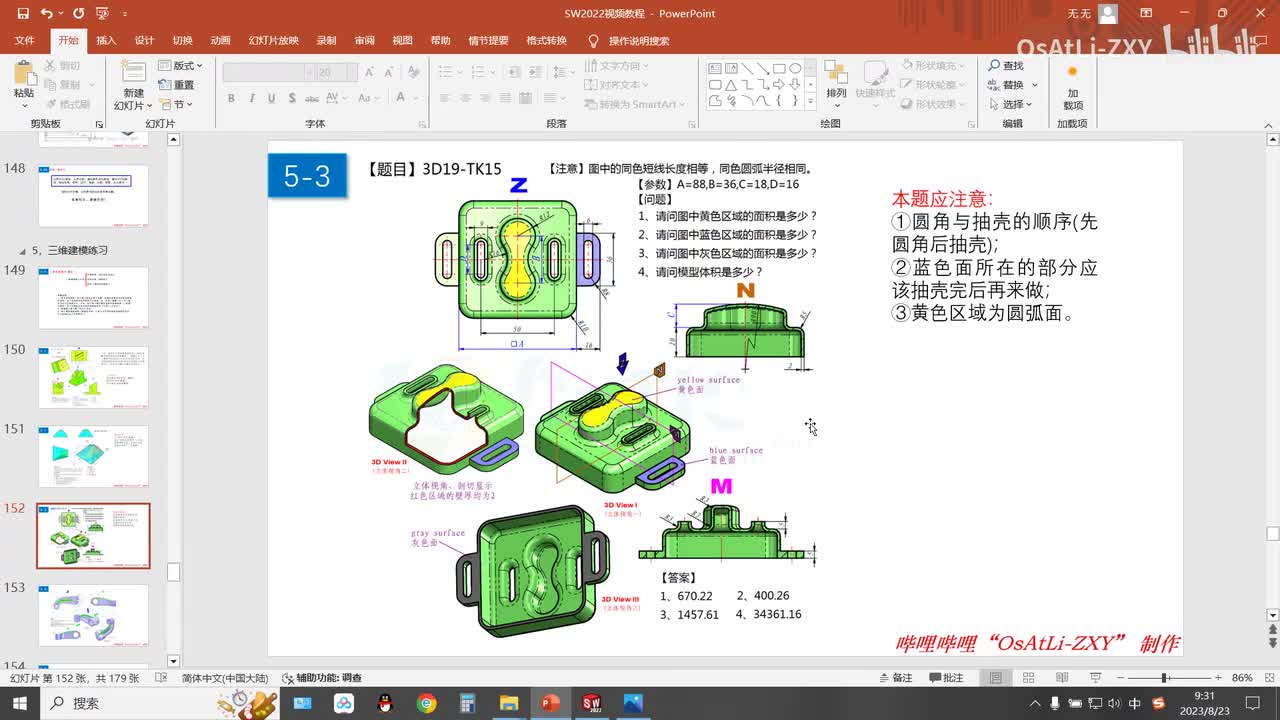Expand the shapes gallery More arrow
1280x720 pixels.
[810, 102]
